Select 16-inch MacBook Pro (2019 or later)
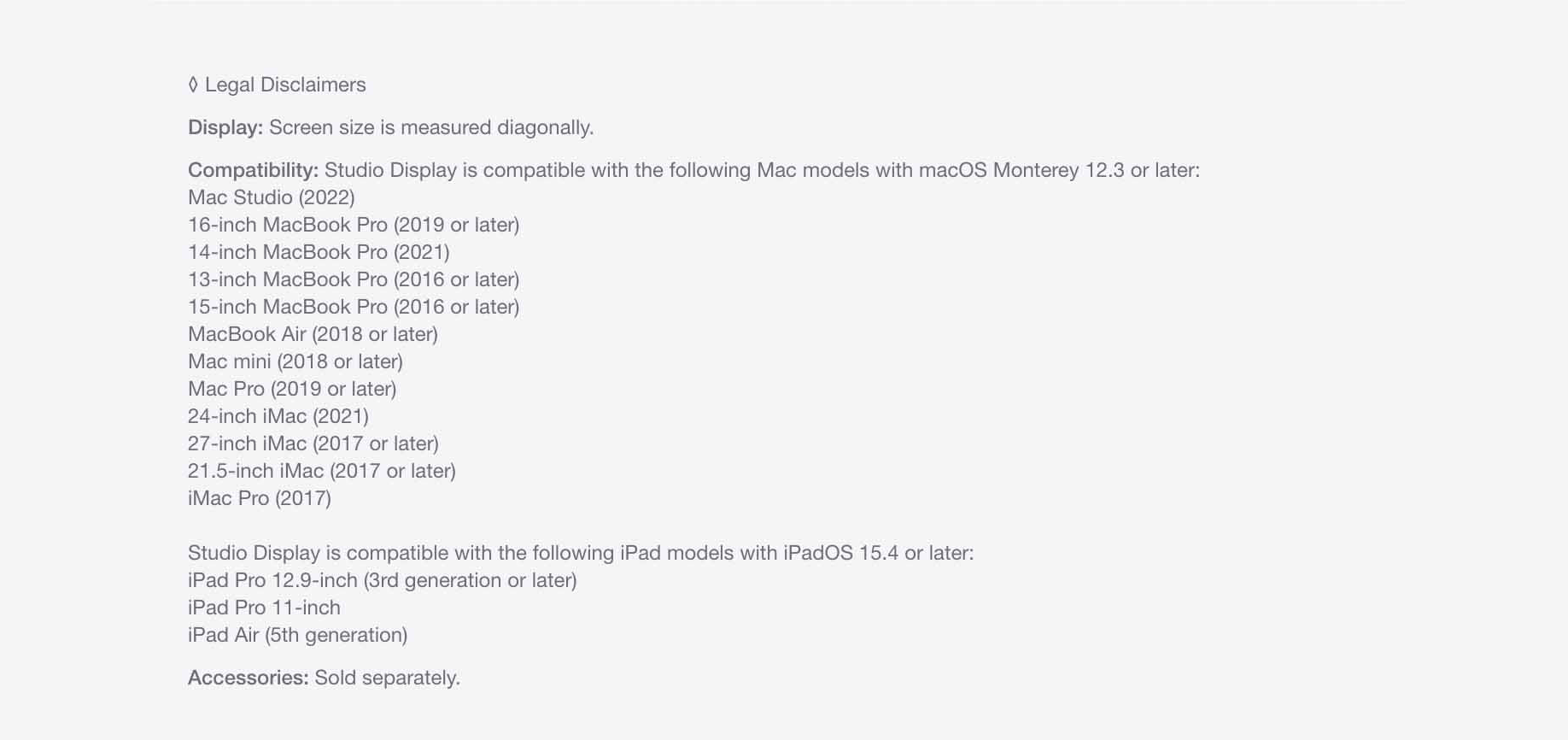The height and width of the screenshot is (740, 1568). (x=354, y=225)
